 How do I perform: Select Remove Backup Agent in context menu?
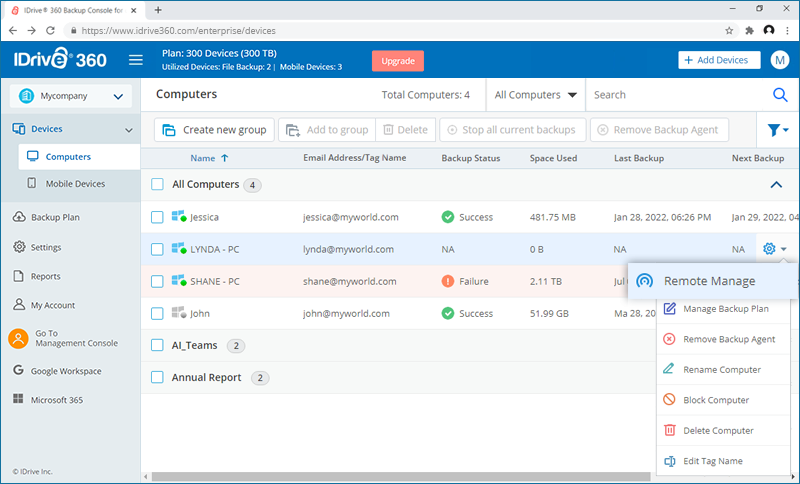[x=723, y=339]
